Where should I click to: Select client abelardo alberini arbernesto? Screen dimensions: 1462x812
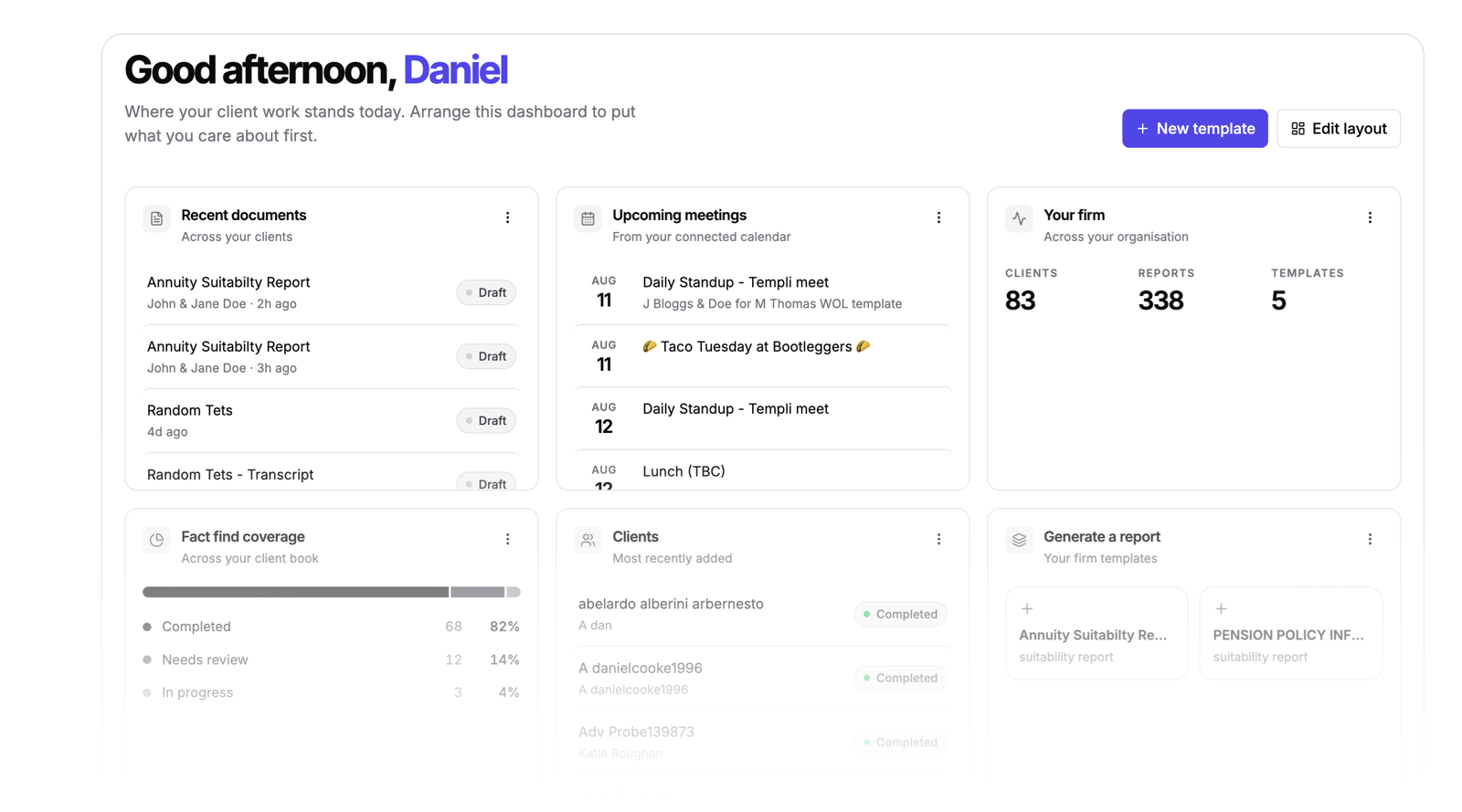tap(763, 614)
